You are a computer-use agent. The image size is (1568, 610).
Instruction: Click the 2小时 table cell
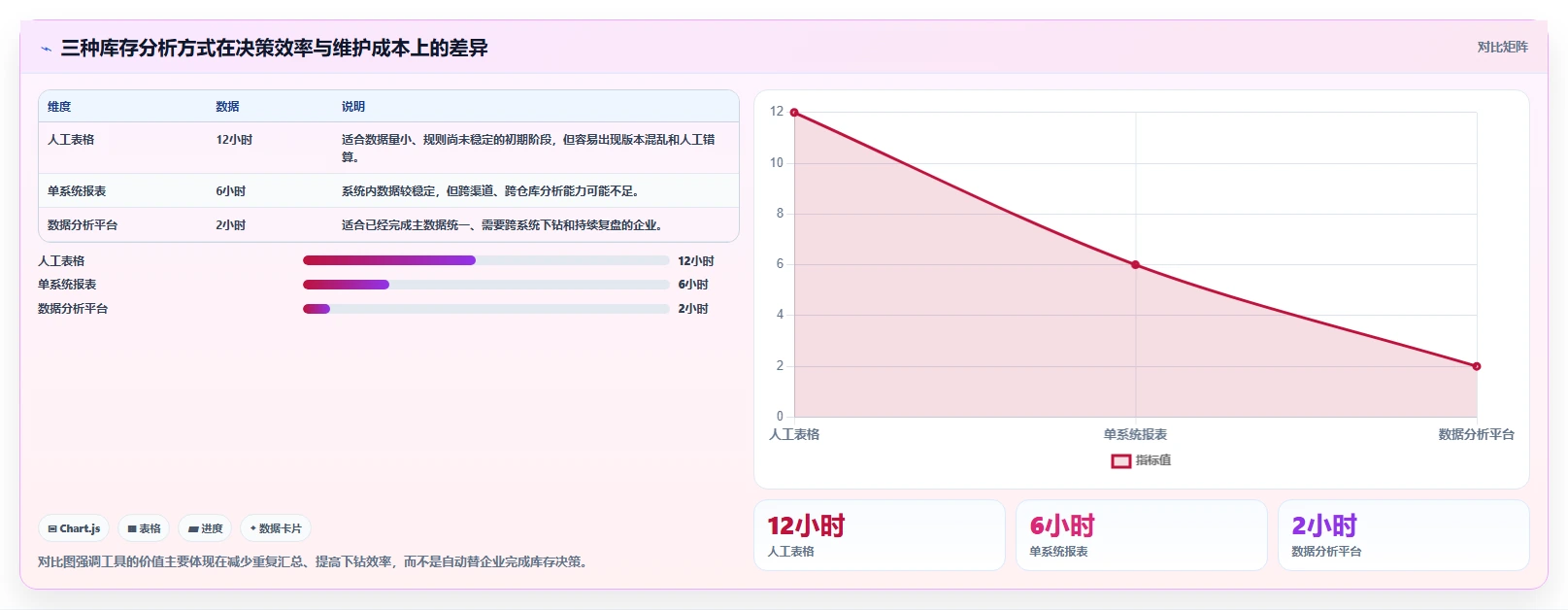(x=230, y=225)
